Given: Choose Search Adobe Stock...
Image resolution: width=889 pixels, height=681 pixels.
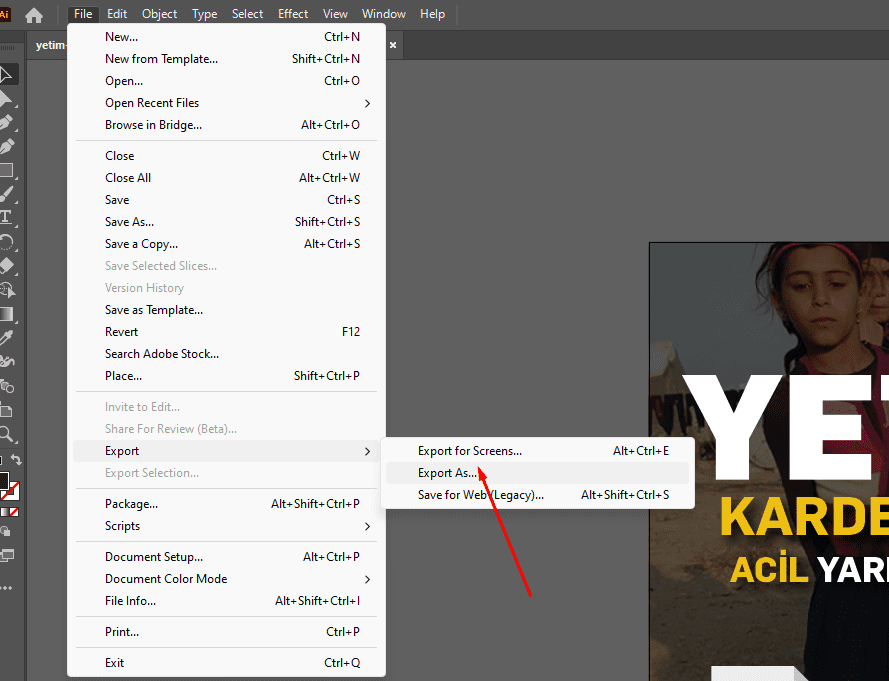Looking at the screenshot, I should (x=226, y=354).
